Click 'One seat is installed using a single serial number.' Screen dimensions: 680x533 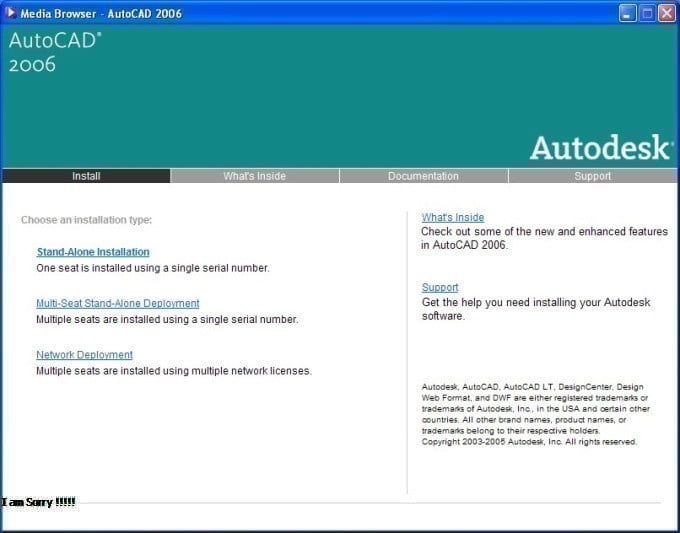pyautogui.click(x=153, y=268)
